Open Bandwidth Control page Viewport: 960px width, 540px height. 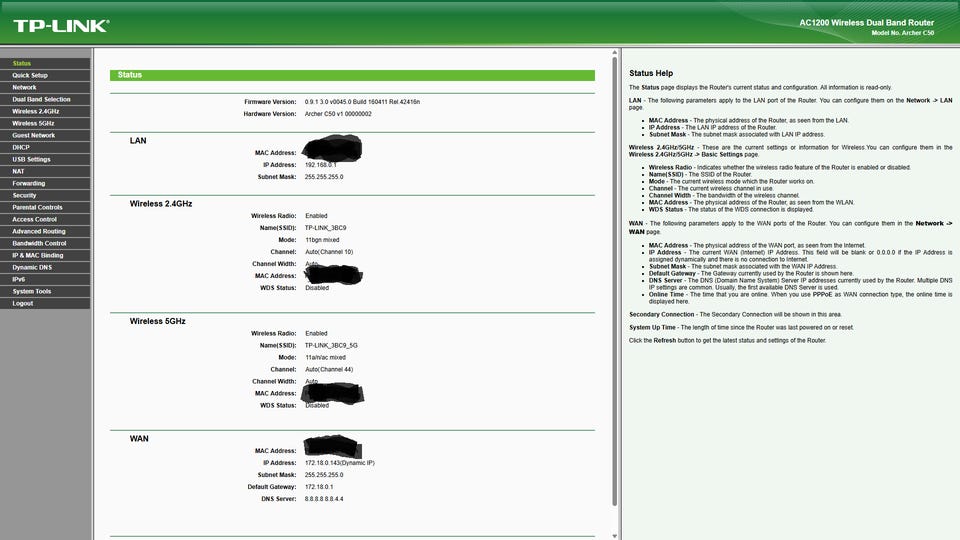click(x=45, y=243)
